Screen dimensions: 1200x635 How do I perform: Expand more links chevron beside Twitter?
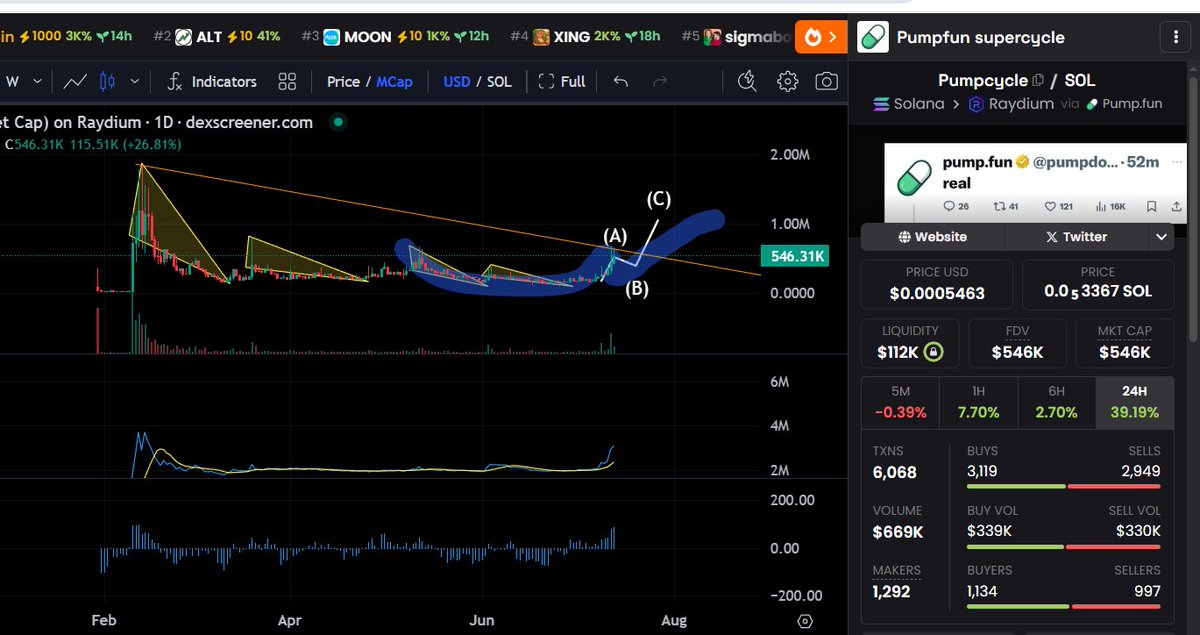pyautogui.click(x=1161, y=237)
